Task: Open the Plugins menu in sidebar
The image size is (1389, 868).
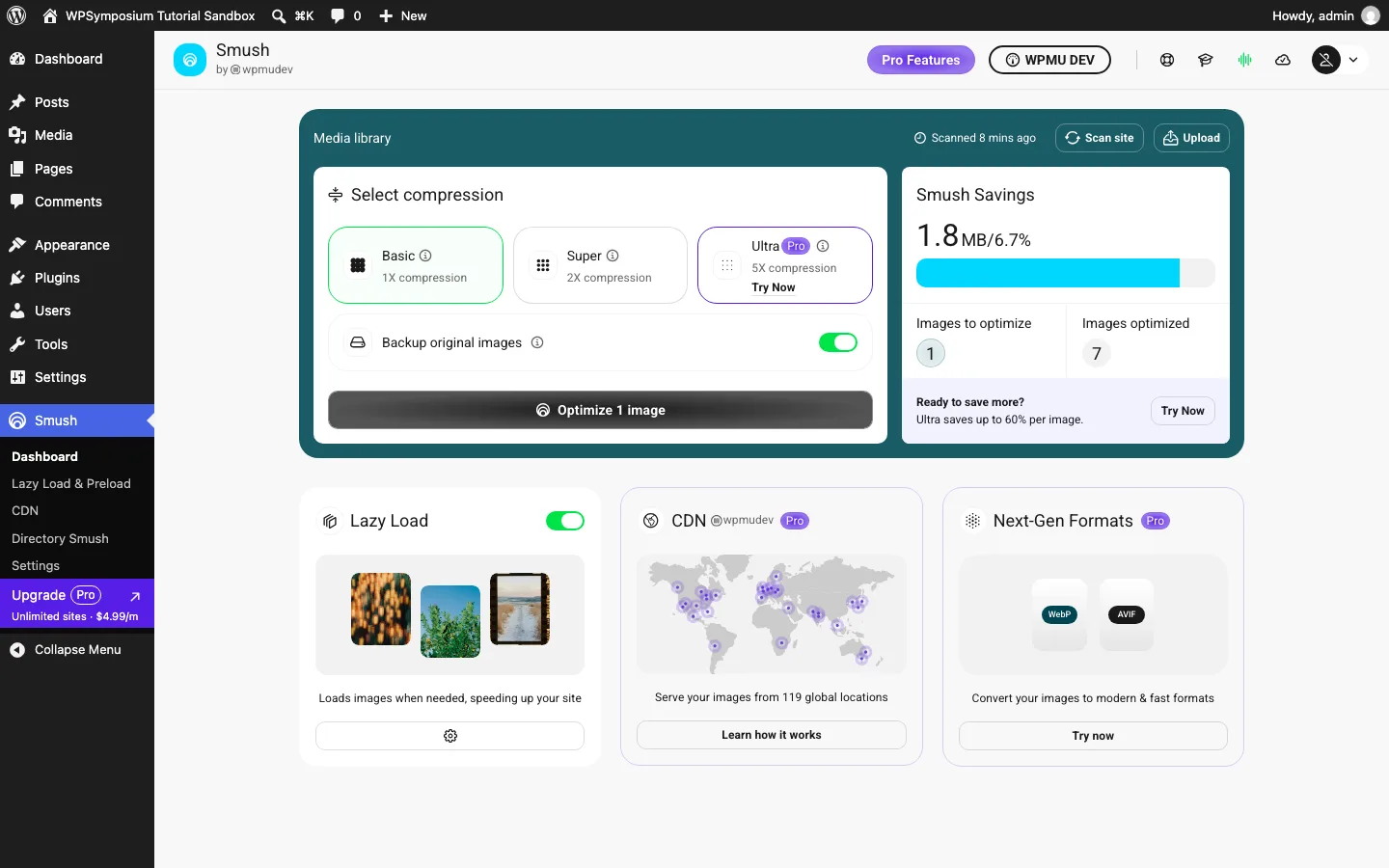Action: (x=77, y=278)
